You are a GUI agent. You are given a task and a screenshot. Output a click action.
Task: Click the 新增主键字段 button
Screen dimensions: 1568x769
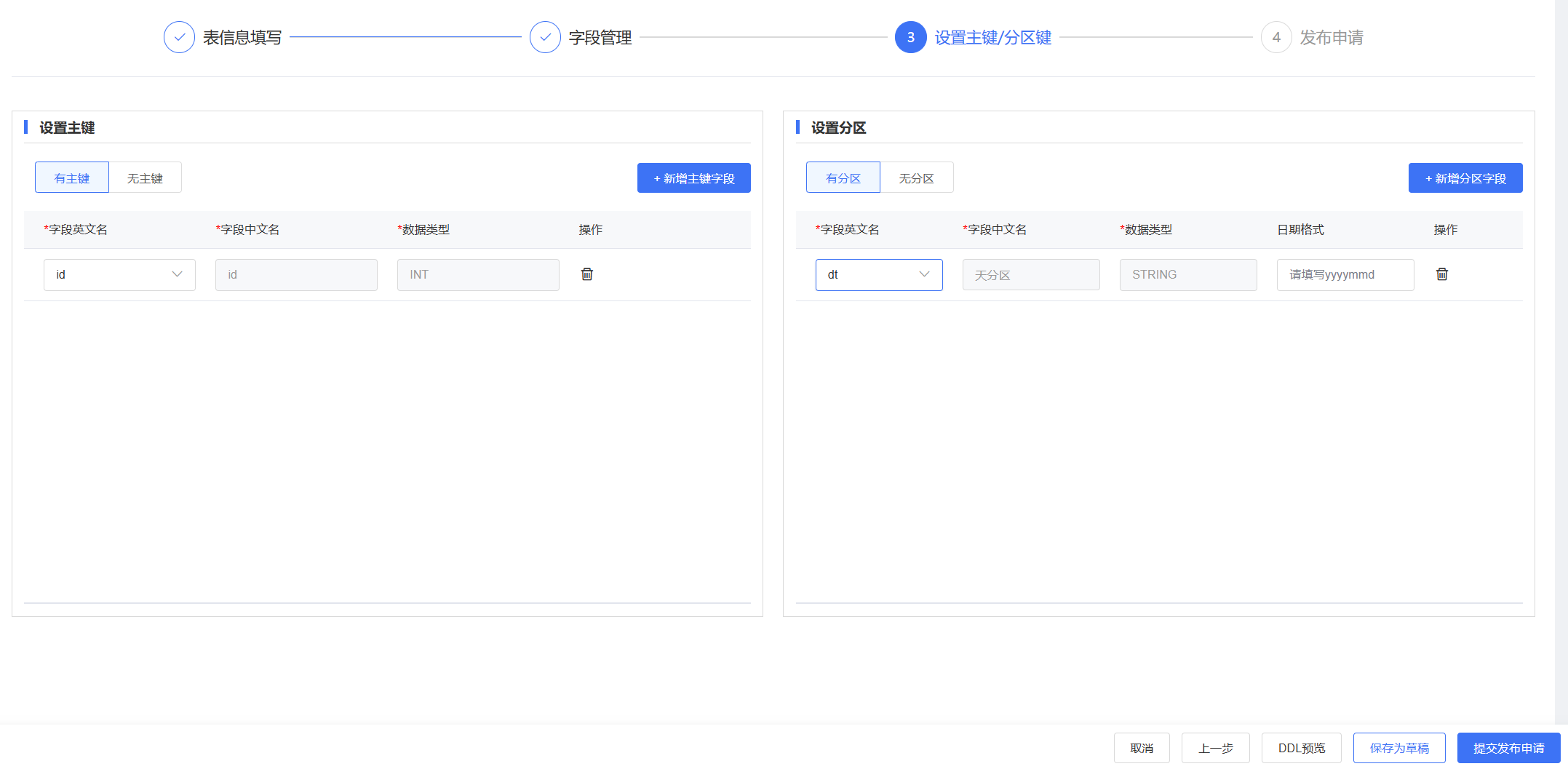click(694, 178)
